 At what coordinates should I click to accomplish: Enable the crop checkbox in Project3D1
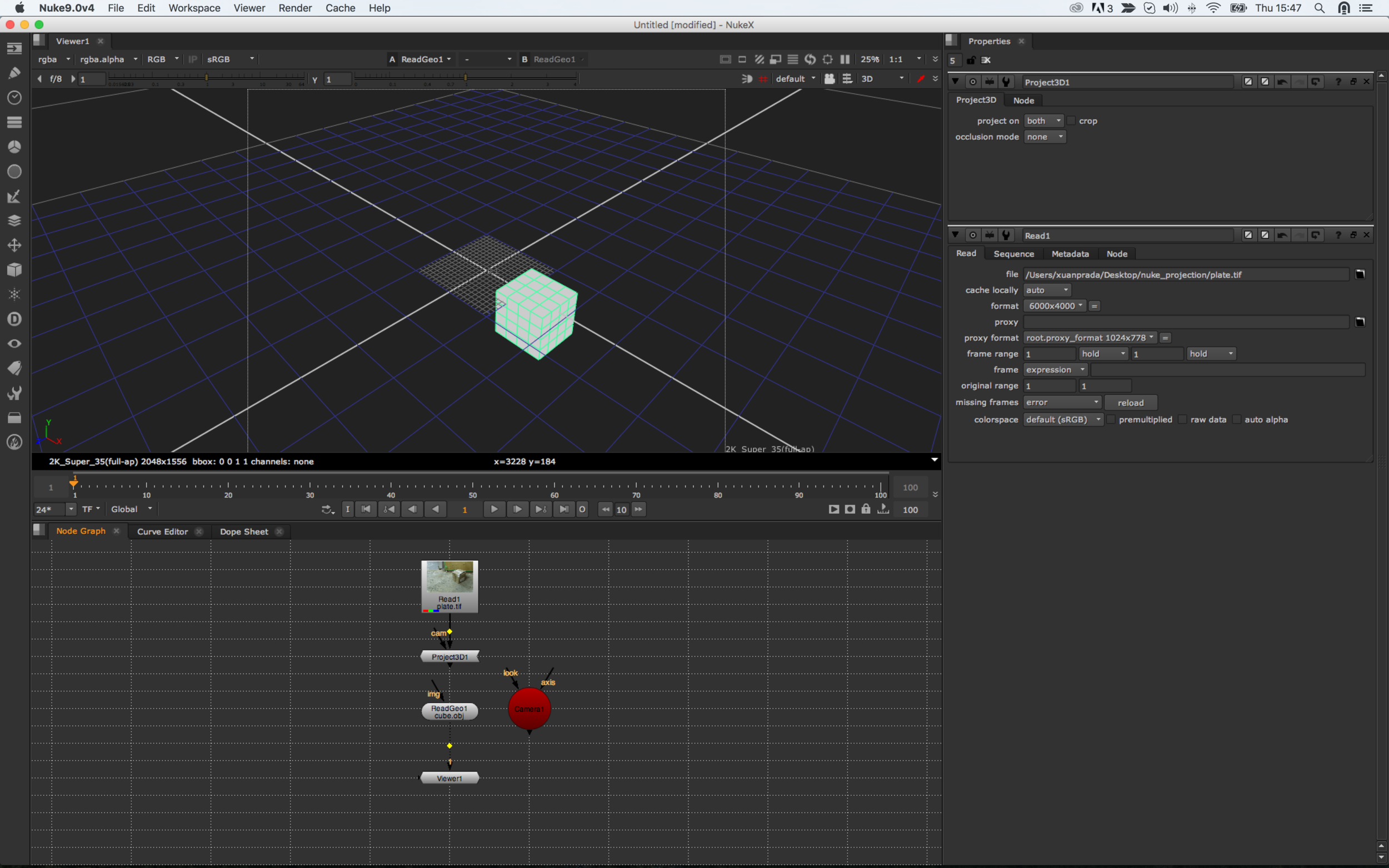[x=1071, y=121]
